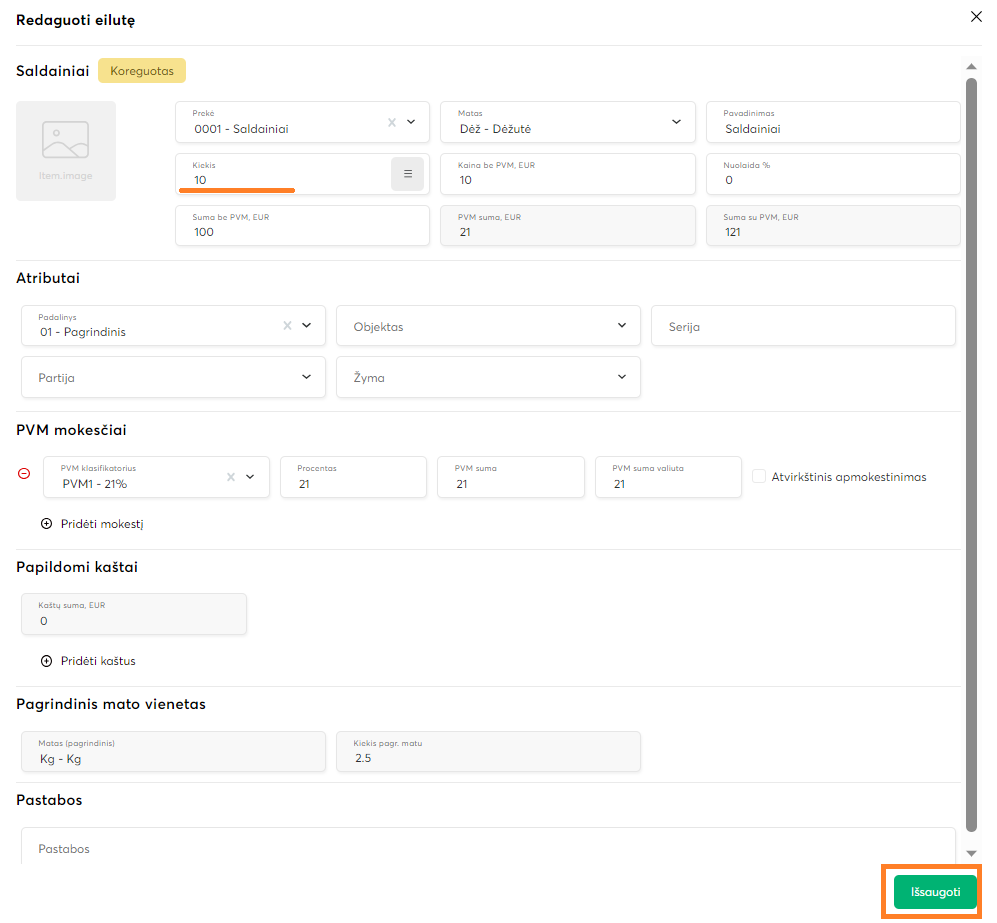
Task: Expand the Objektas dropdown
Action: pos(622,325)
